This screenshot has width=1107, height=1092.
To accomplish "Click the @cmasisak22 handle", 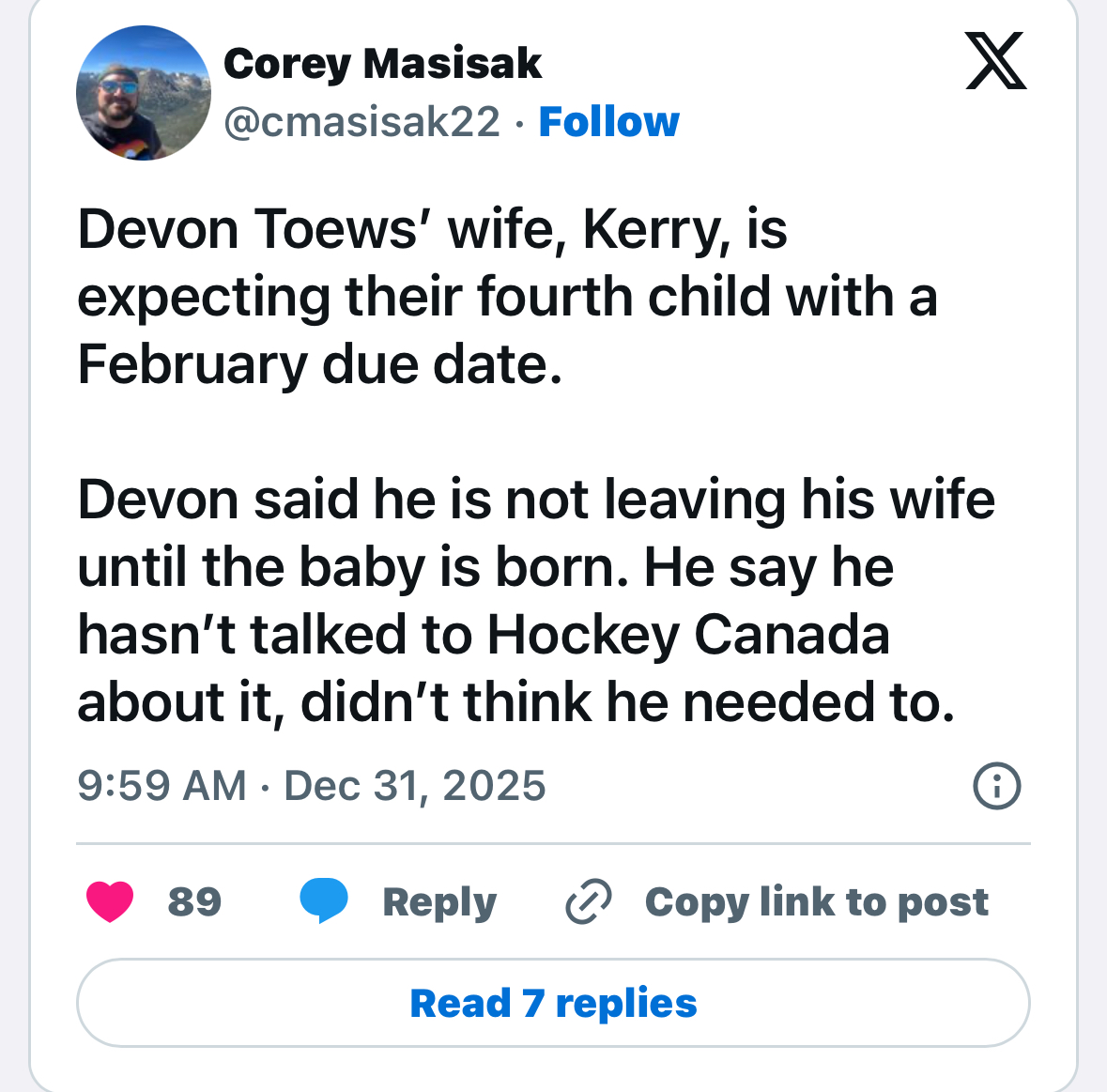I will (361, 122).
